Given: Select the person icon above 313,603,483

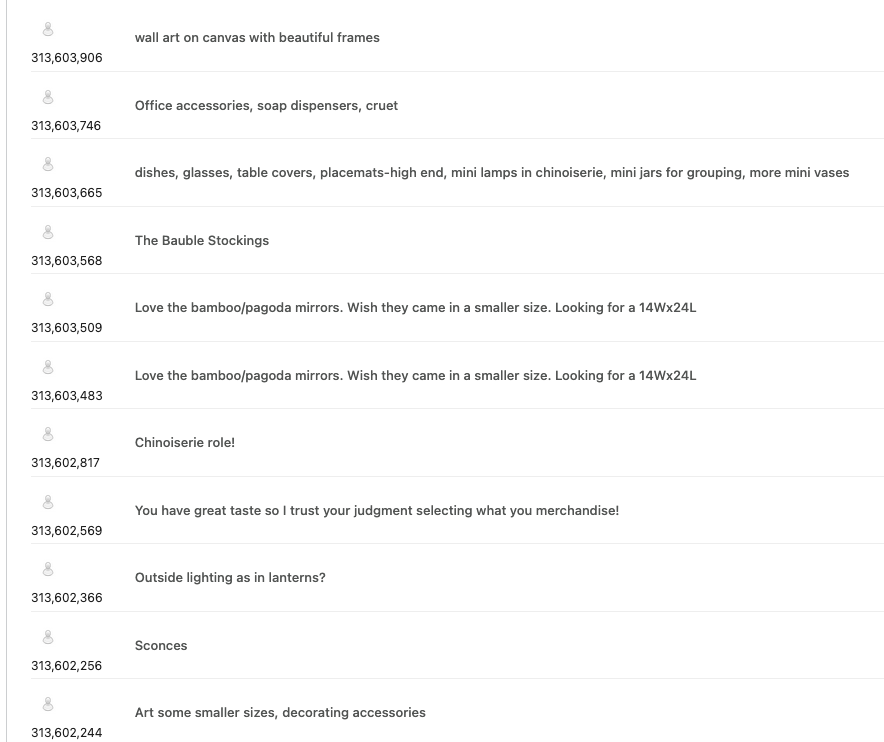Looking at the screenshot, I should pos(48,368).
